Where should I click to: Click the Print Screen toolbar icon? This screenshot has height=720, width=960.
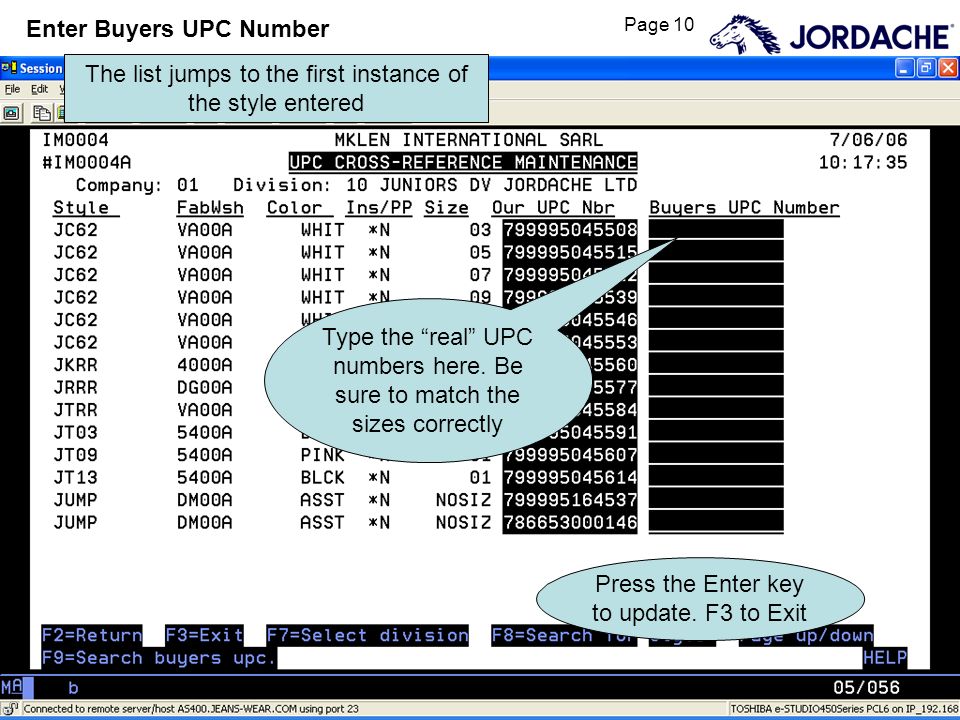pyautogui.click(x=11, y=113)
